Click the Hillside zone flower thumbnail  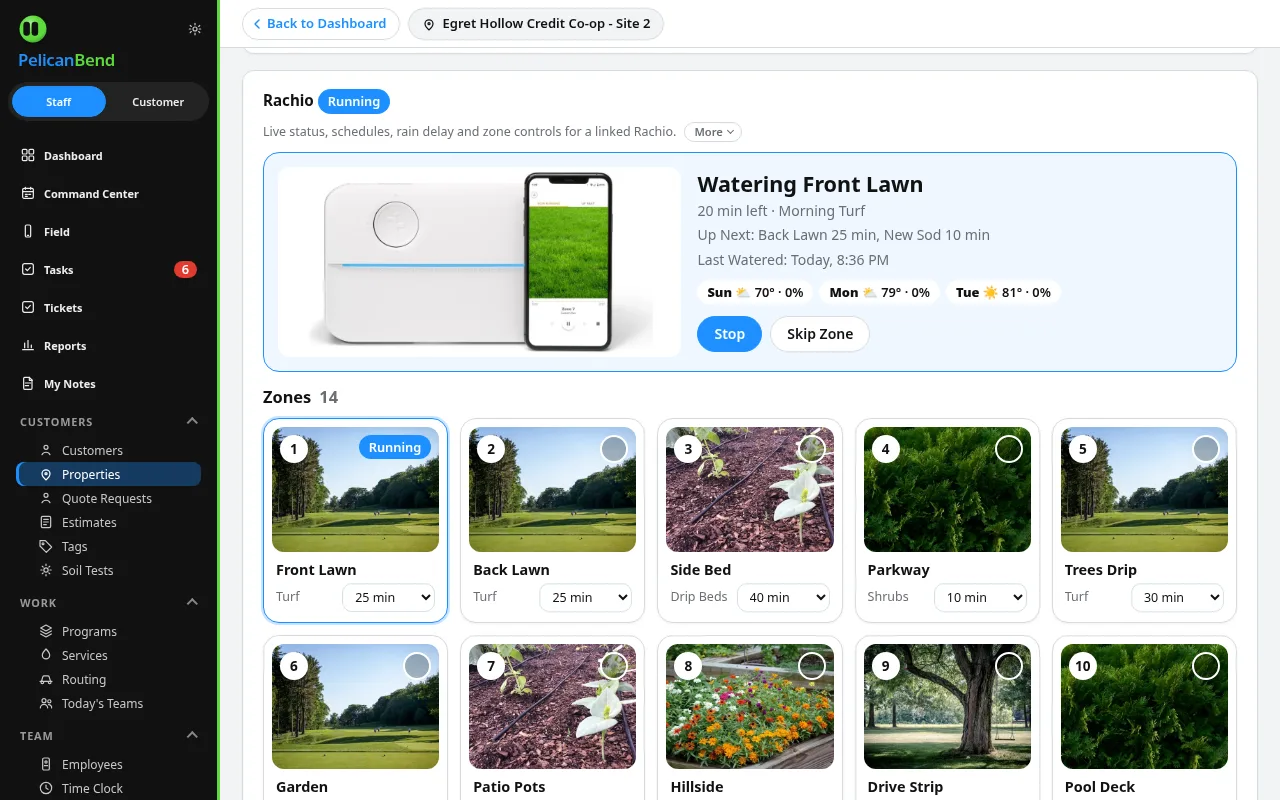[750, 706]
